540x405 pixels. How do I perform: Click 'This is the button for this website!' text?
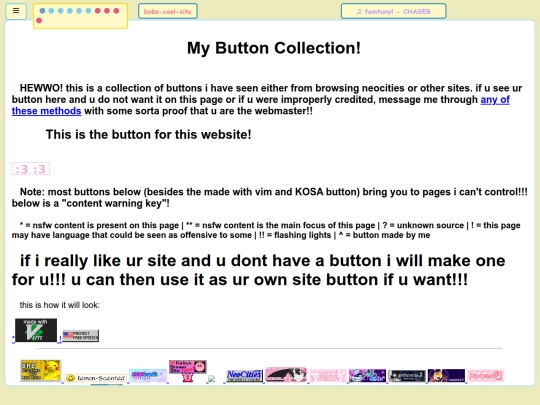coord(148,134)
